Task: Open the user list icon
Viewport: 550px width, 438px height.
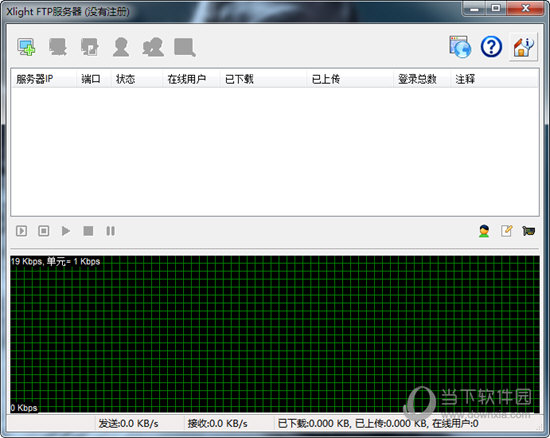Action: coord(121,47)
